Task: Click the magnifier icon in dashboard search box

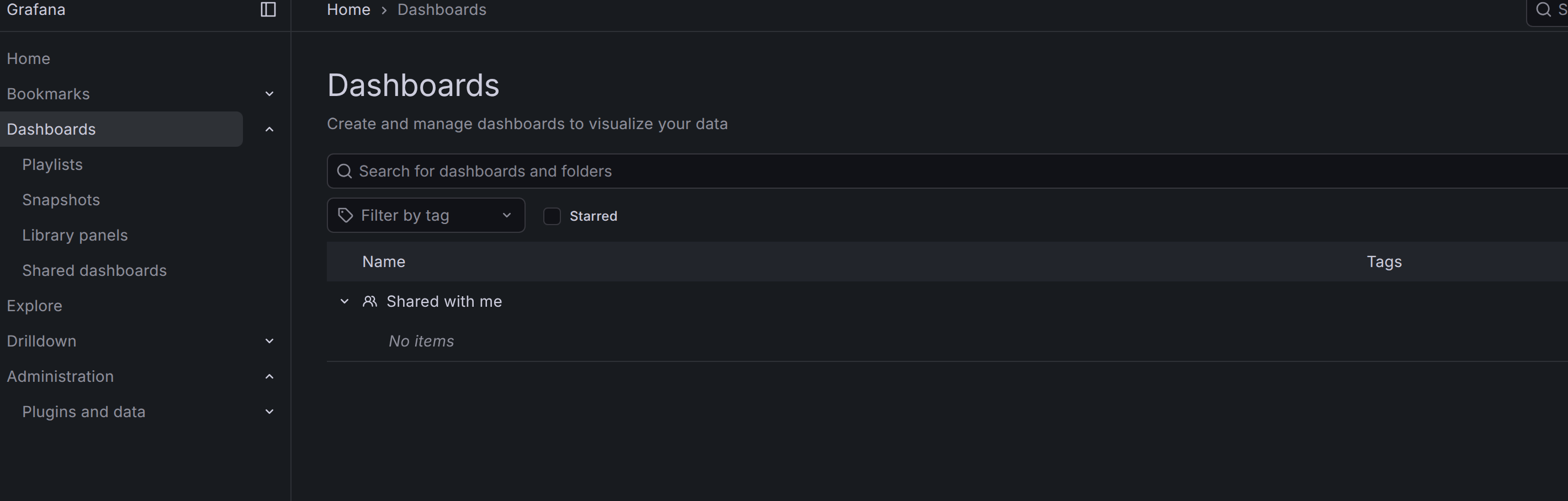Action: click(x=345, y=172)
